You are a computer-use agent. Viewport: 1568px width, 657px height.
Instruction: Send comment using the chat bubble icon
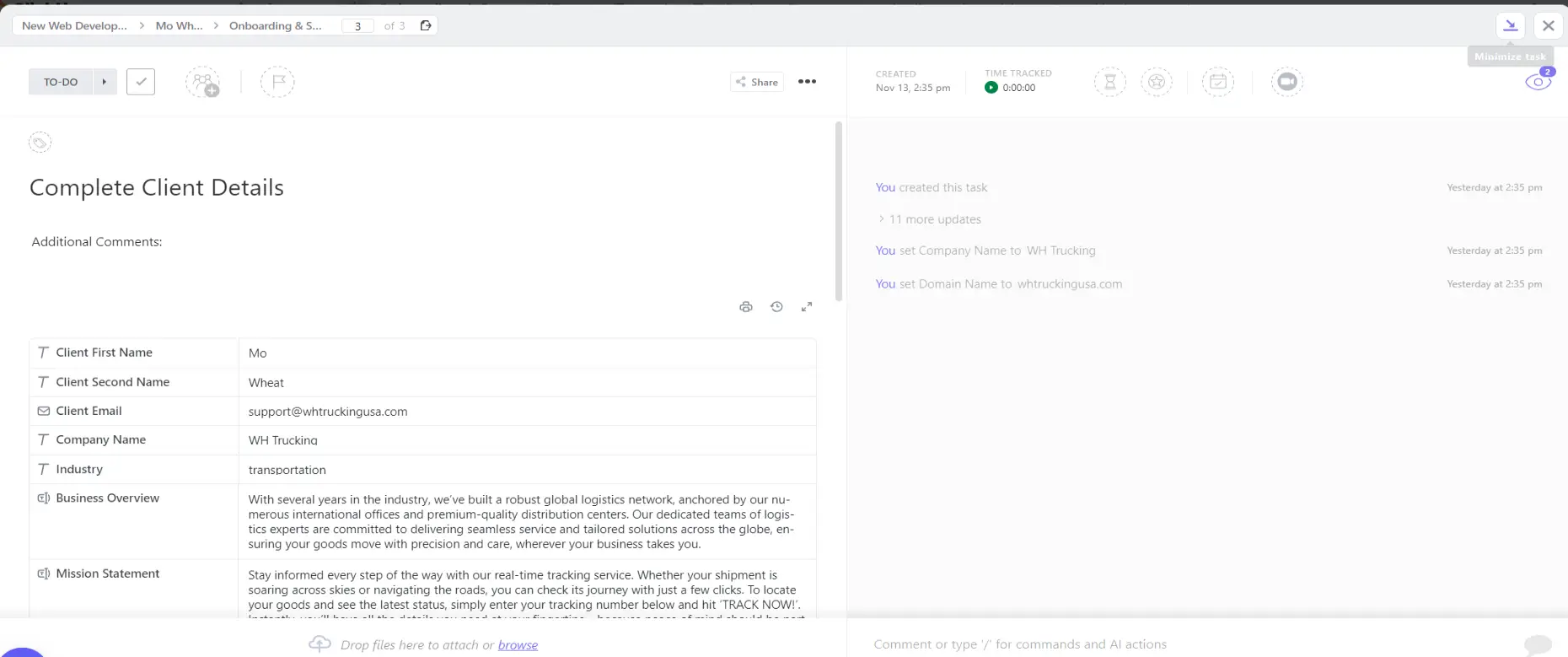pos(1538,645)
